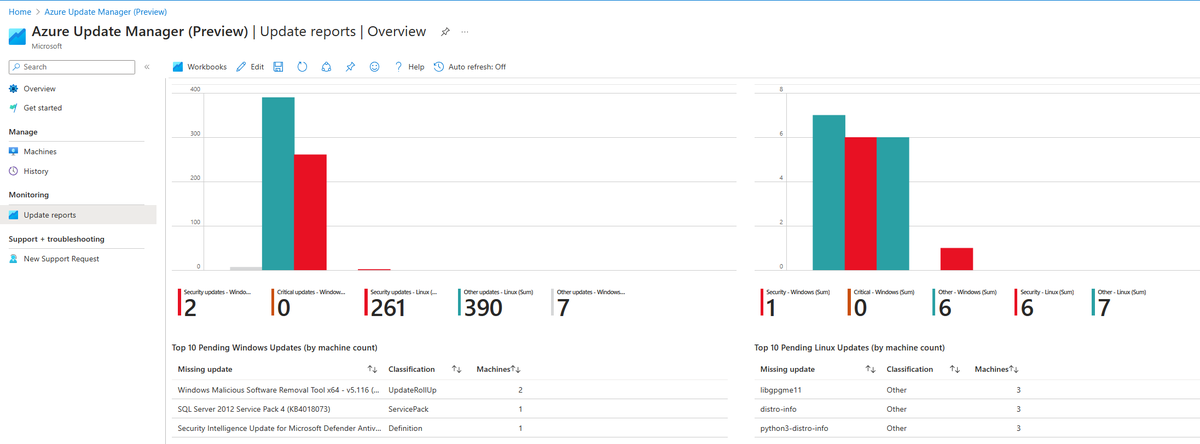Image resolution: width=1200 pixels, height=444 pixels.
Task: Click the Definition classification cell
Action: (x=405, y=428)
